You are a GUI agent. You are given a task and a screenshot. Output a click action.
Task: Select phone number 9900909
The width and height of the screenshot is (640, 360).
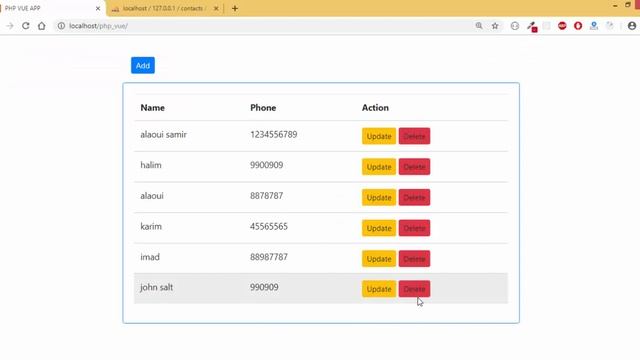coord(267,165)
